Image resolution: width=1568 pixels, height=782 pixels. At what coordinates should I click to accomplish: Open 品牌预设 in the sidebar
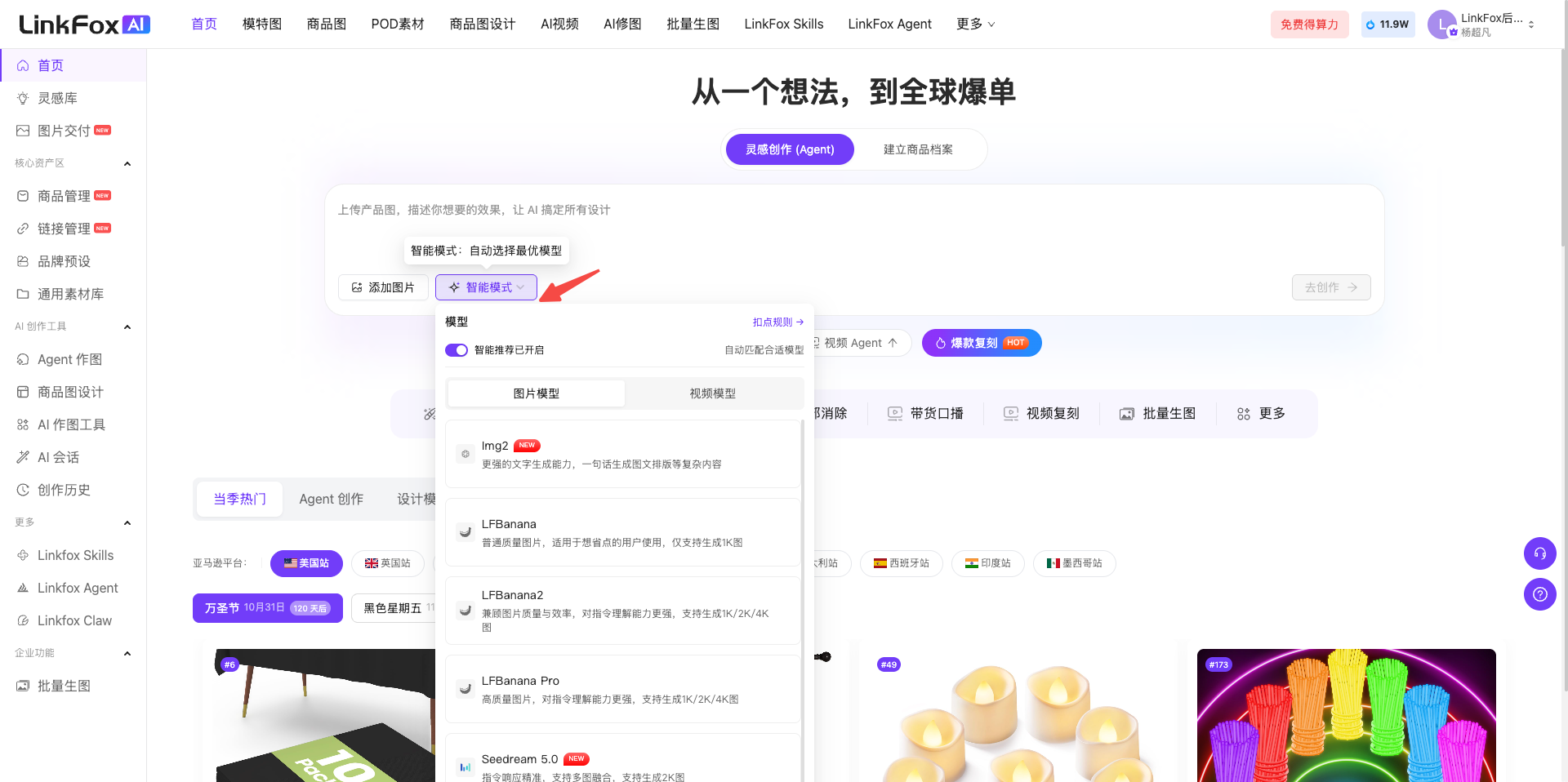point(73,261)
